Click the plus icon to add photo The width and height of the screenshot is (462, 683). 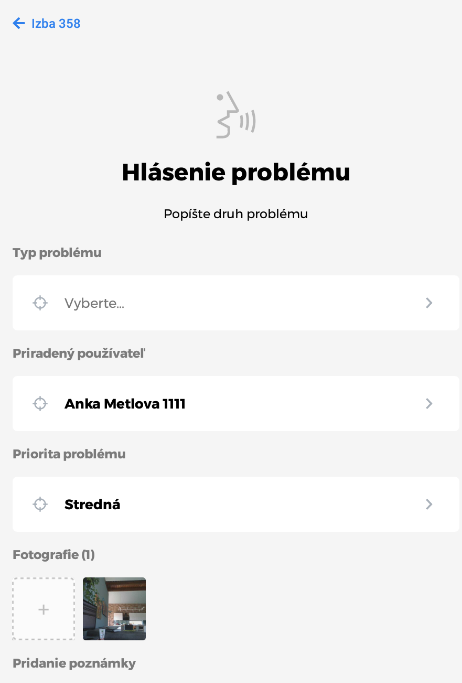tap(44, 609)
